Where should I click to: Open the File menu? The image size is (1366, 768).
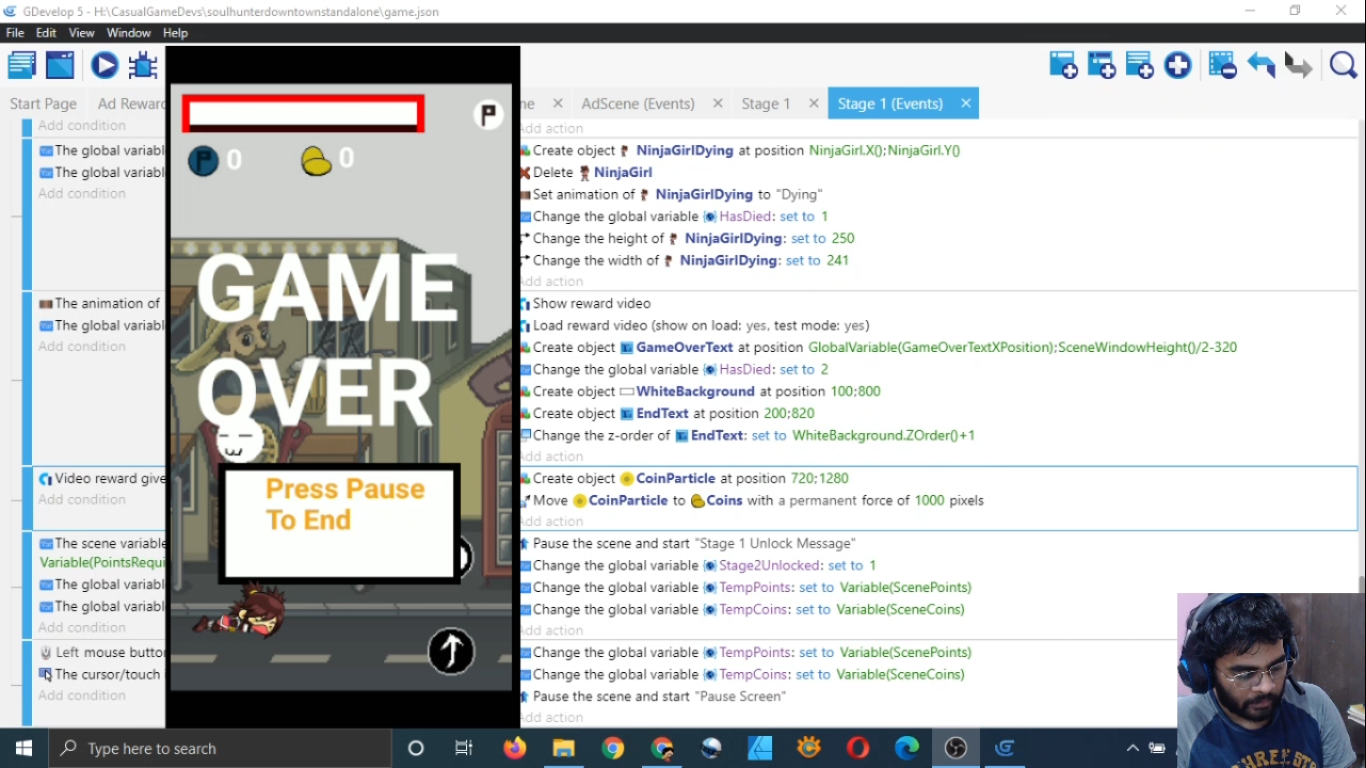[x=15, y=33]
